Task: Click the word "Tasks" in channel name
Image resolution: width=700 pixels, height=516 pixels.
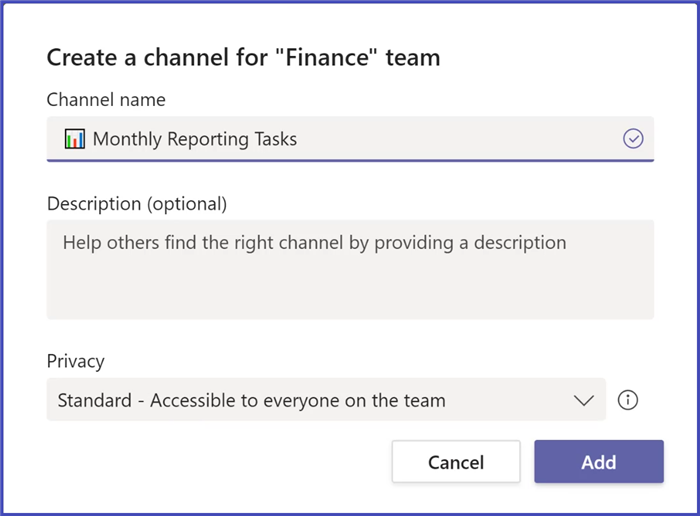Action: click(x=273, y=140)
